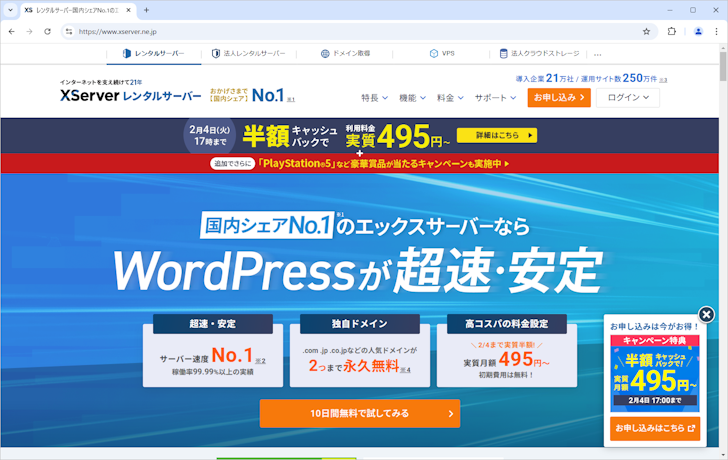Image resolution: width=728 pixels, height=460 pixels.
Task: Close the campaign popup with X
Action: point(706,315)
